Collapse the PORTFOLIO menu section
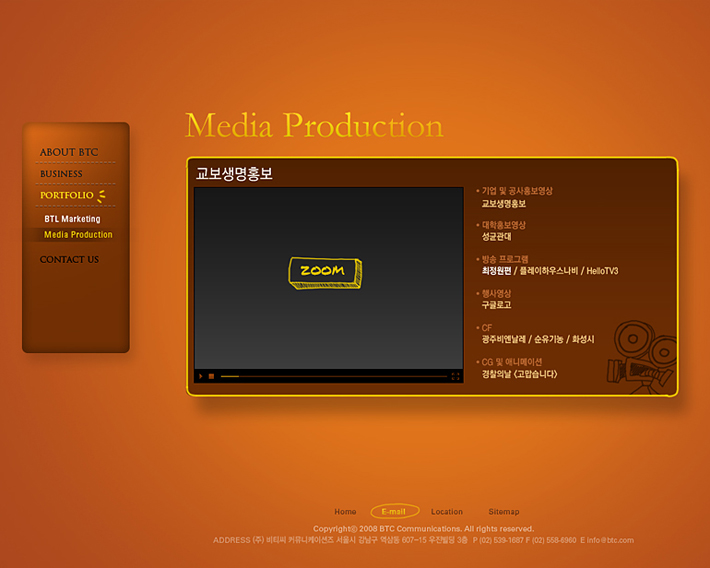 click(x=67, y=195)
